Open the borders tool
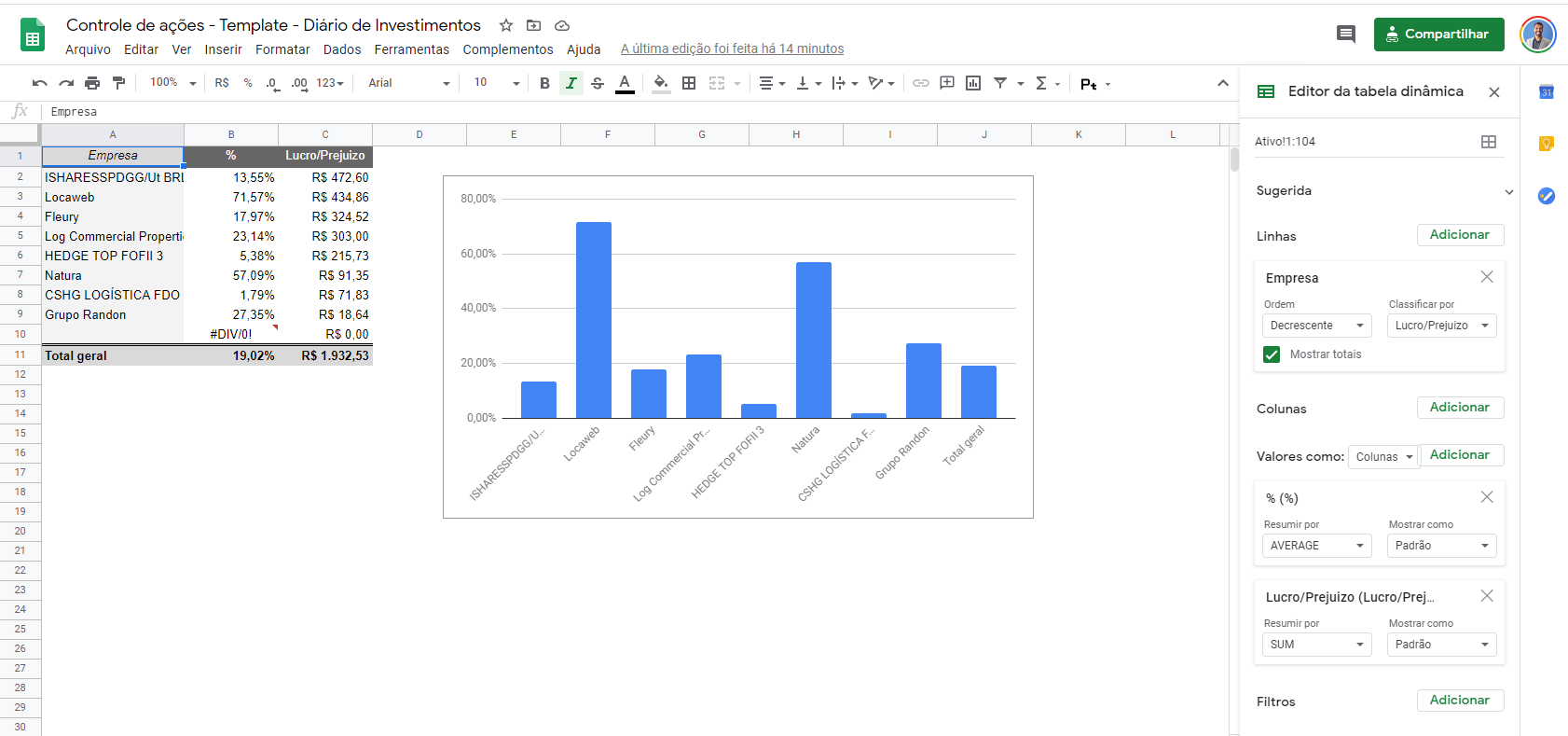The width and height of the screenshot is (1568, 736). click(689, 83)
